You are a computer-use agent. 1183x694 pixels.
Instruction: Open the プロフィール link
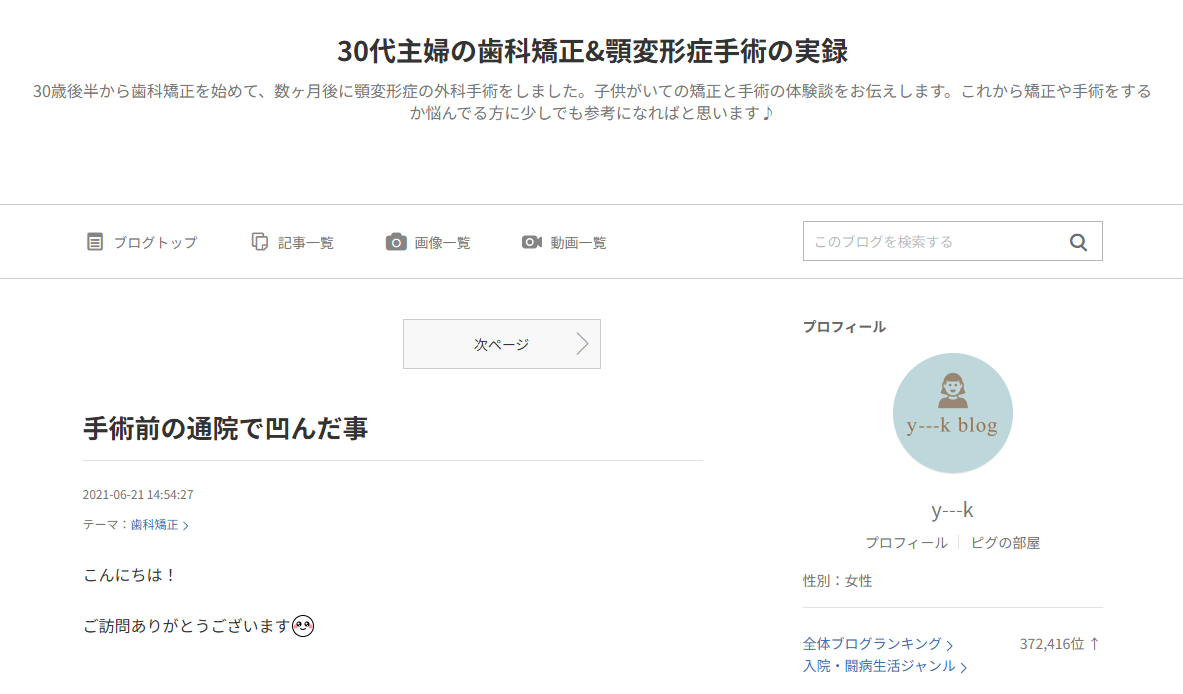tap(906, 542)
